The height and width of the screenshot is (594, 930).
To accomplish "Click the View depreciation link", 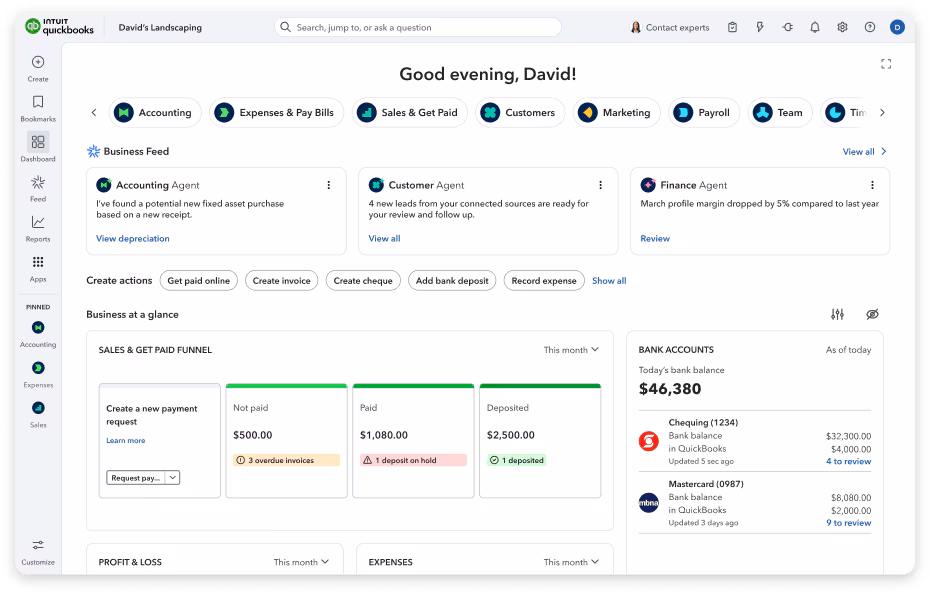I will click(x=132, y=239).
